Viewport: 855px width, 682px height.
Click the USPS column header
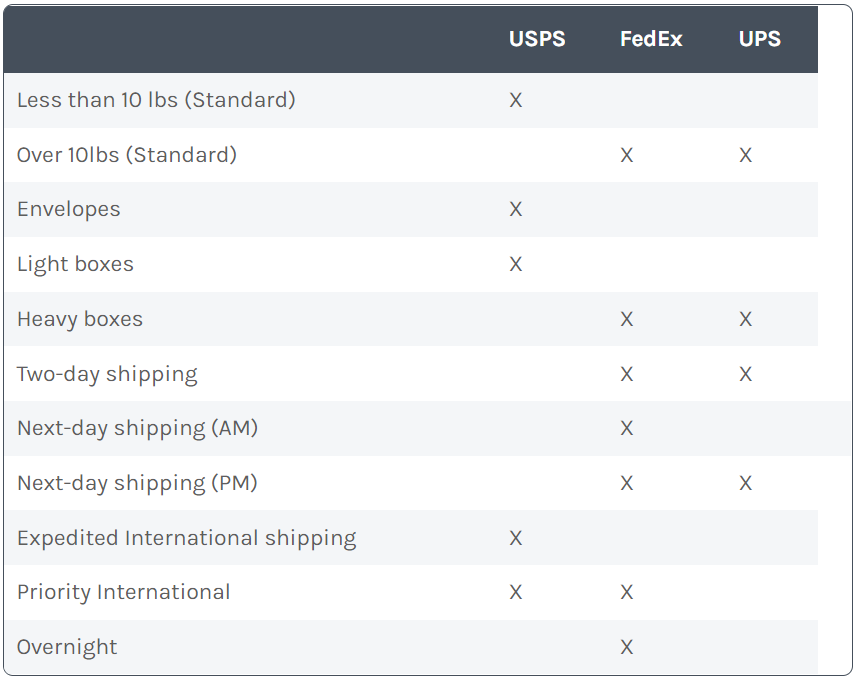click(537, 39)
